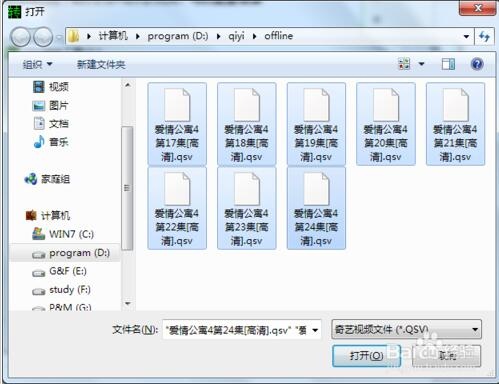Image resolution: width=499 pixels, height=384 pixels.
Task: Click the 图片 picture icon in the sidebar
Action: (39, 106)
